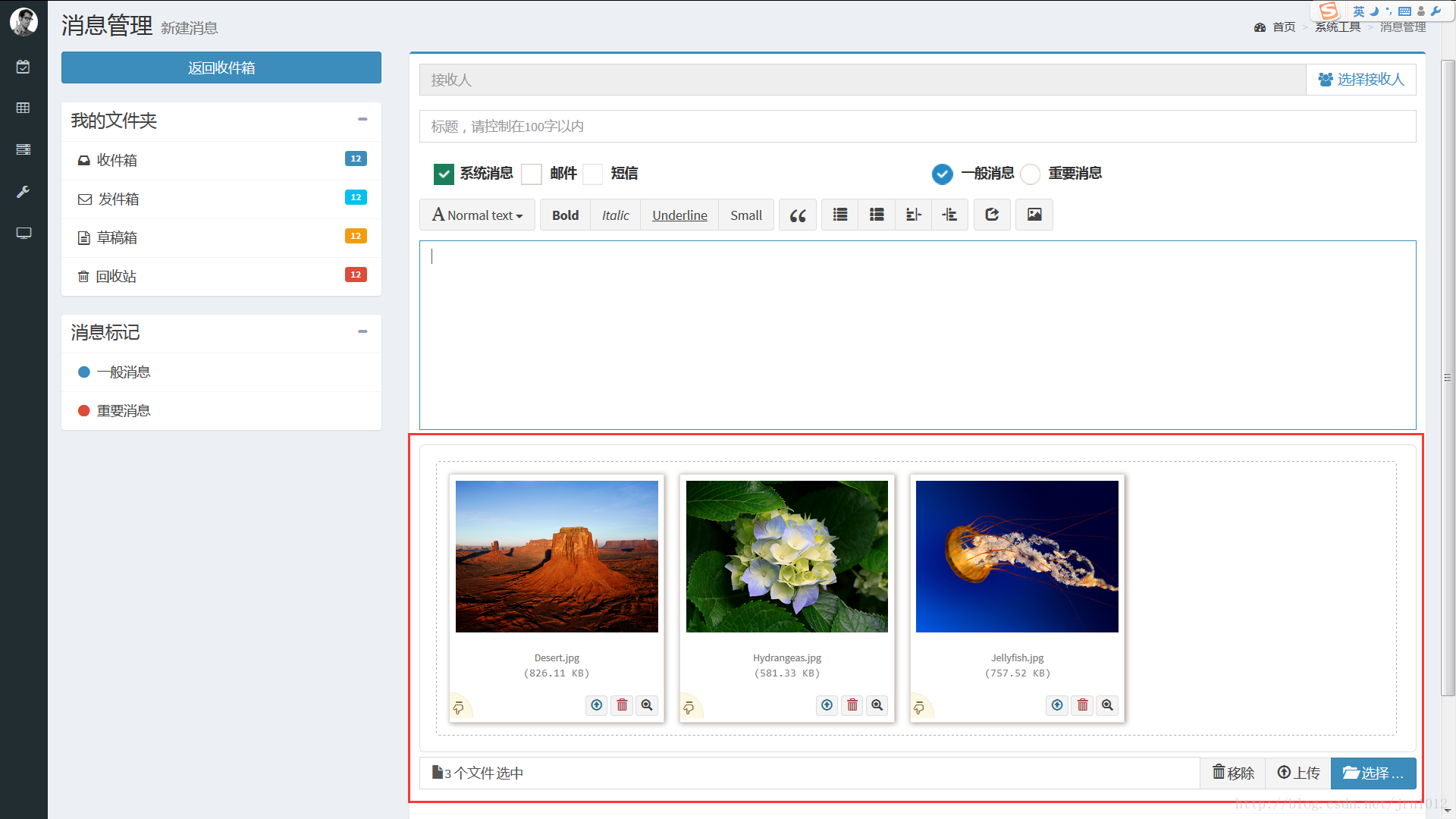
Task: Click the 消息管理 menu item
Action: (1401, 27)
